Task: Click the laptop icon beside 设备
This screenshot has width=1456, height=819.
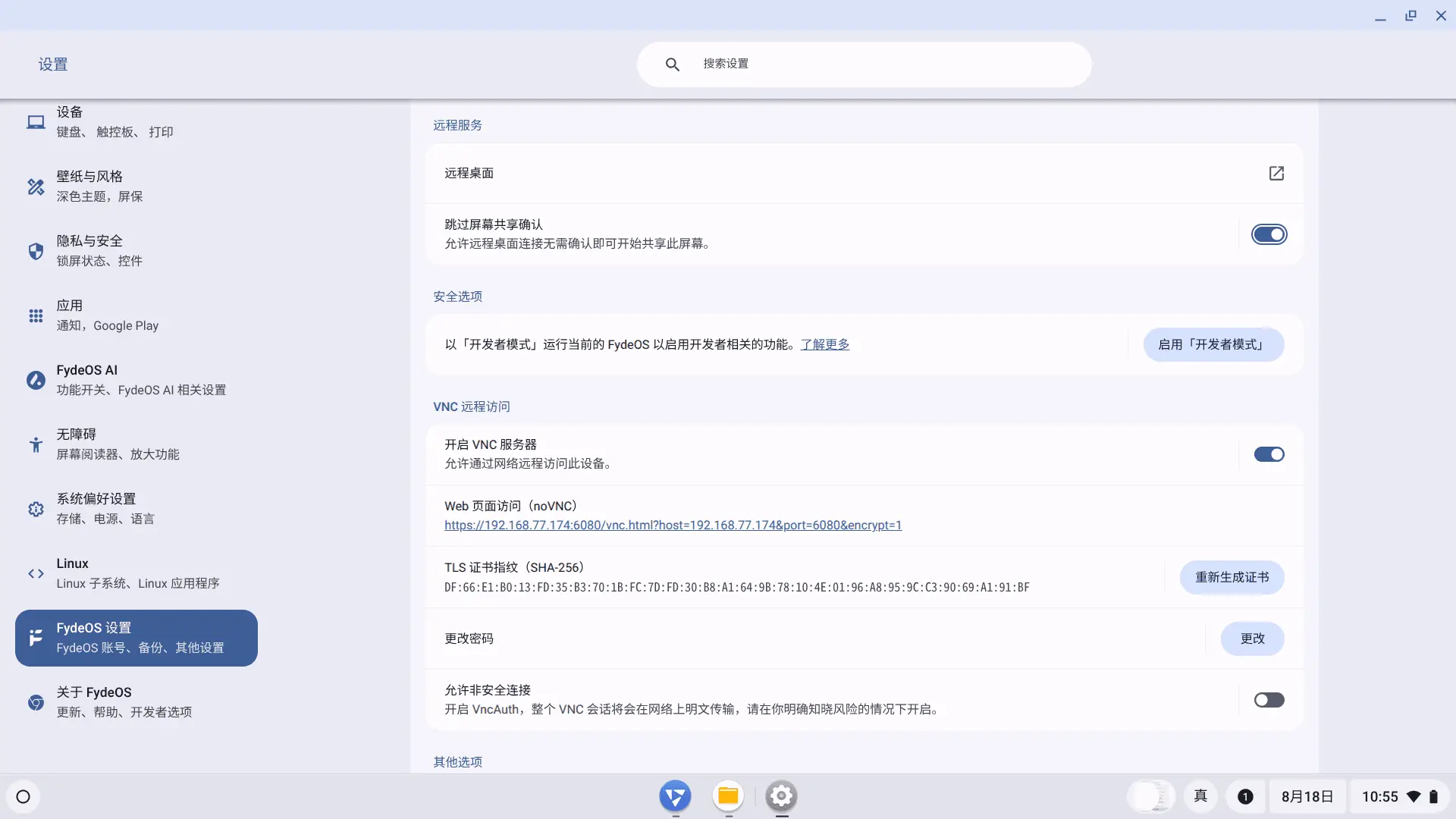Action: [36, 122]
